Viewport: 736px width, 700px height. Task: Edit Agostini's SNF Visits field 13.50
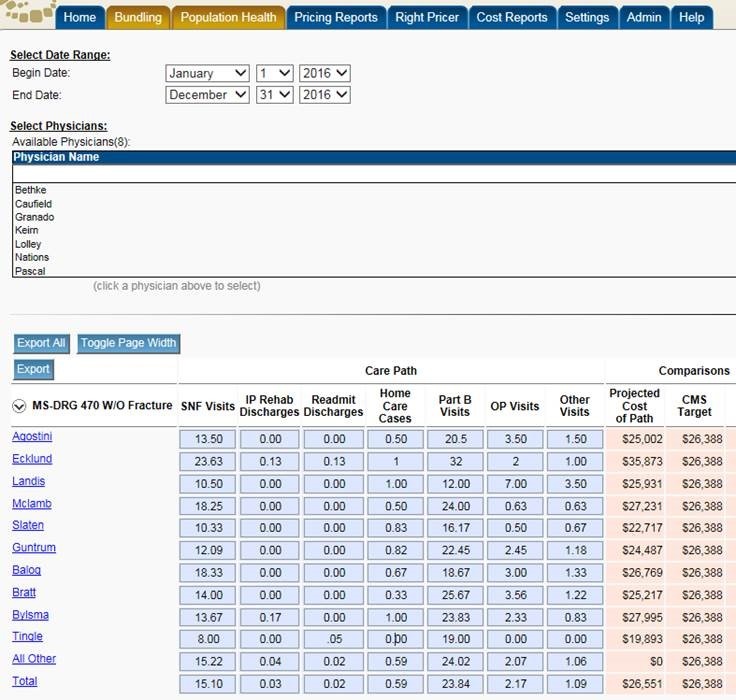tap(207, 439)
